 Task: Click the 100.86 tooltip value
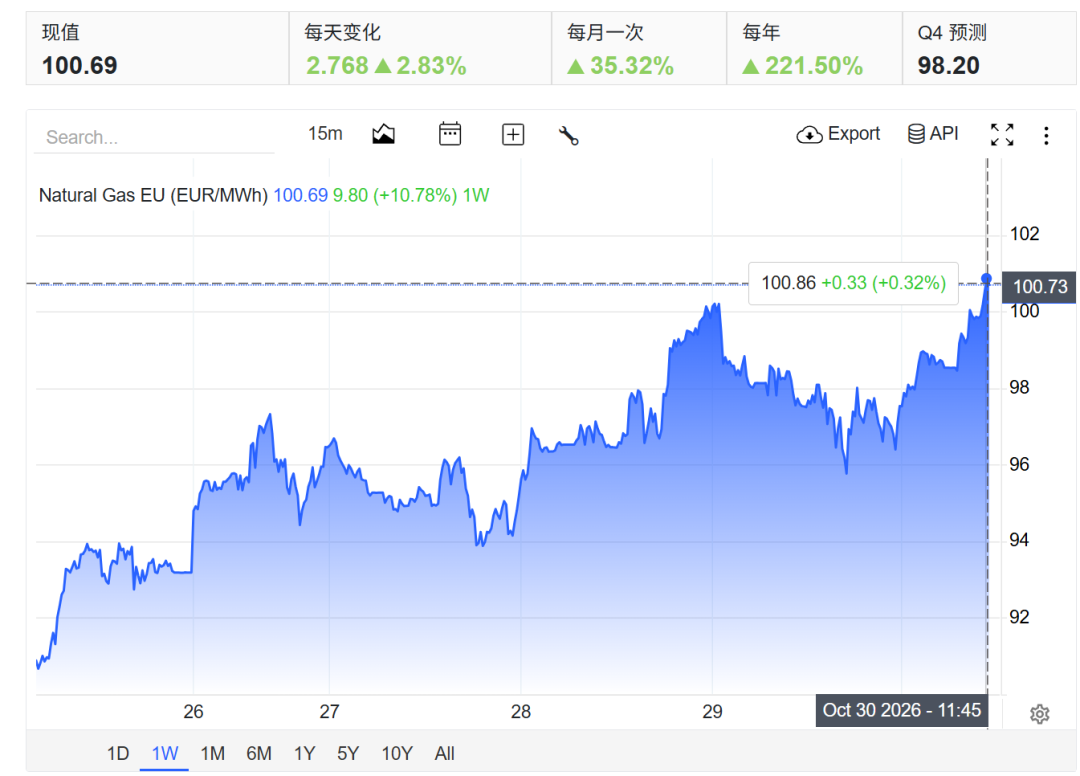788,283
